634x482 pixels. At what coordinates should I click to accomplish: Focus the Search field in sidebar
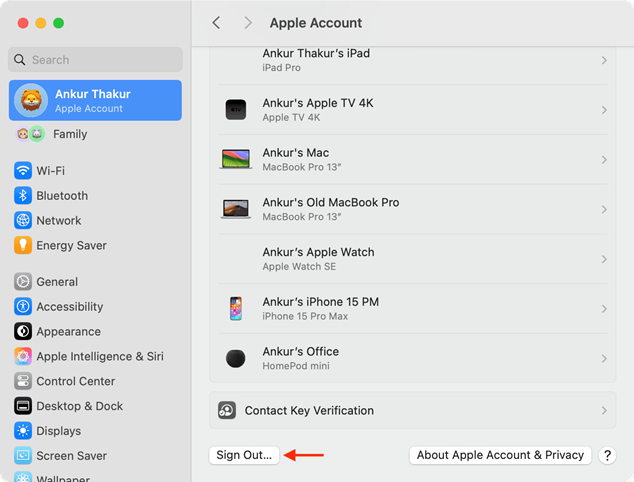tap(95, 60)
